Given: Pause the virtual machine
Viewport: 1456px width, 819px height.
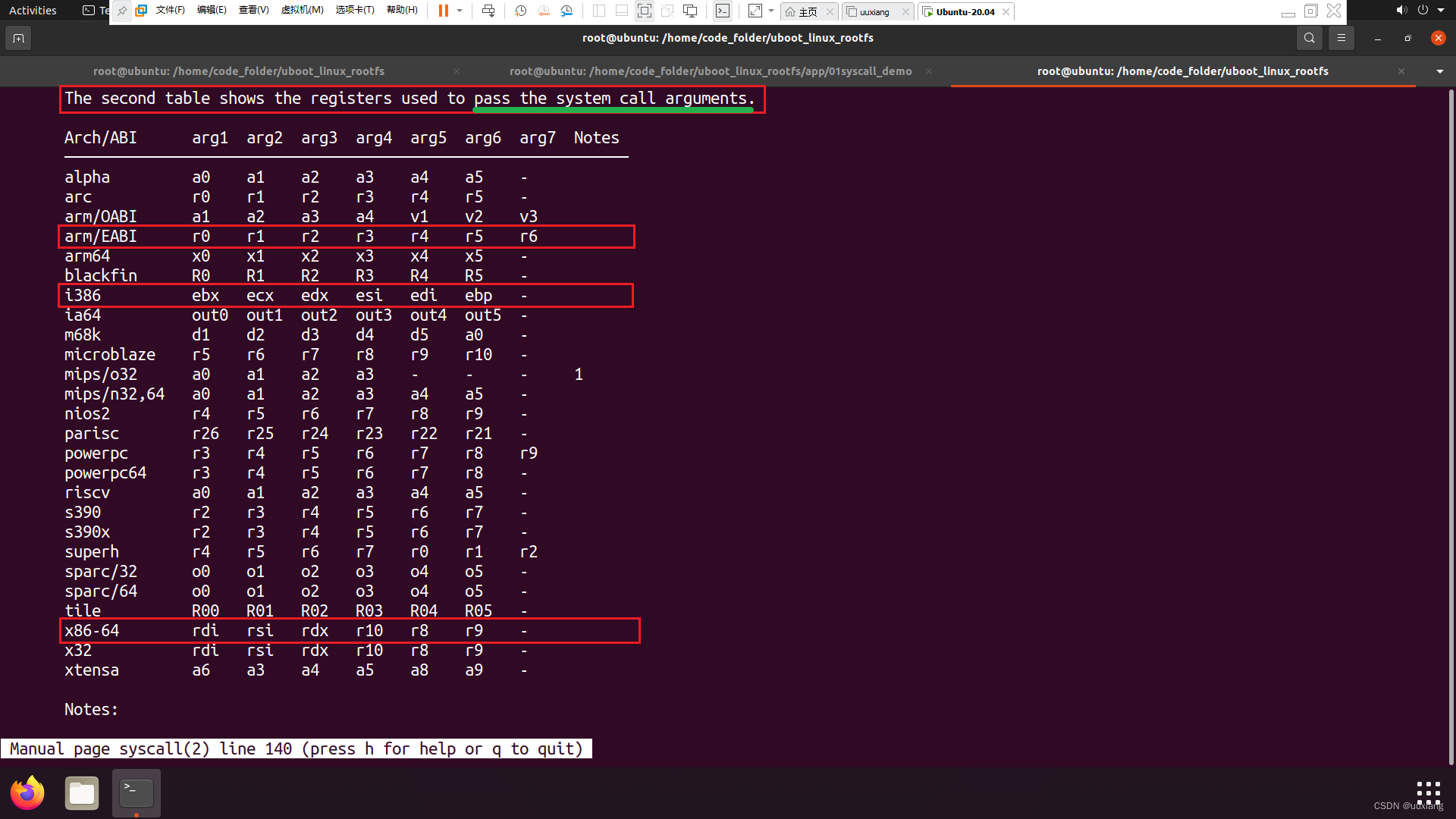Looking at the screenshot, I should pos(444,11).
